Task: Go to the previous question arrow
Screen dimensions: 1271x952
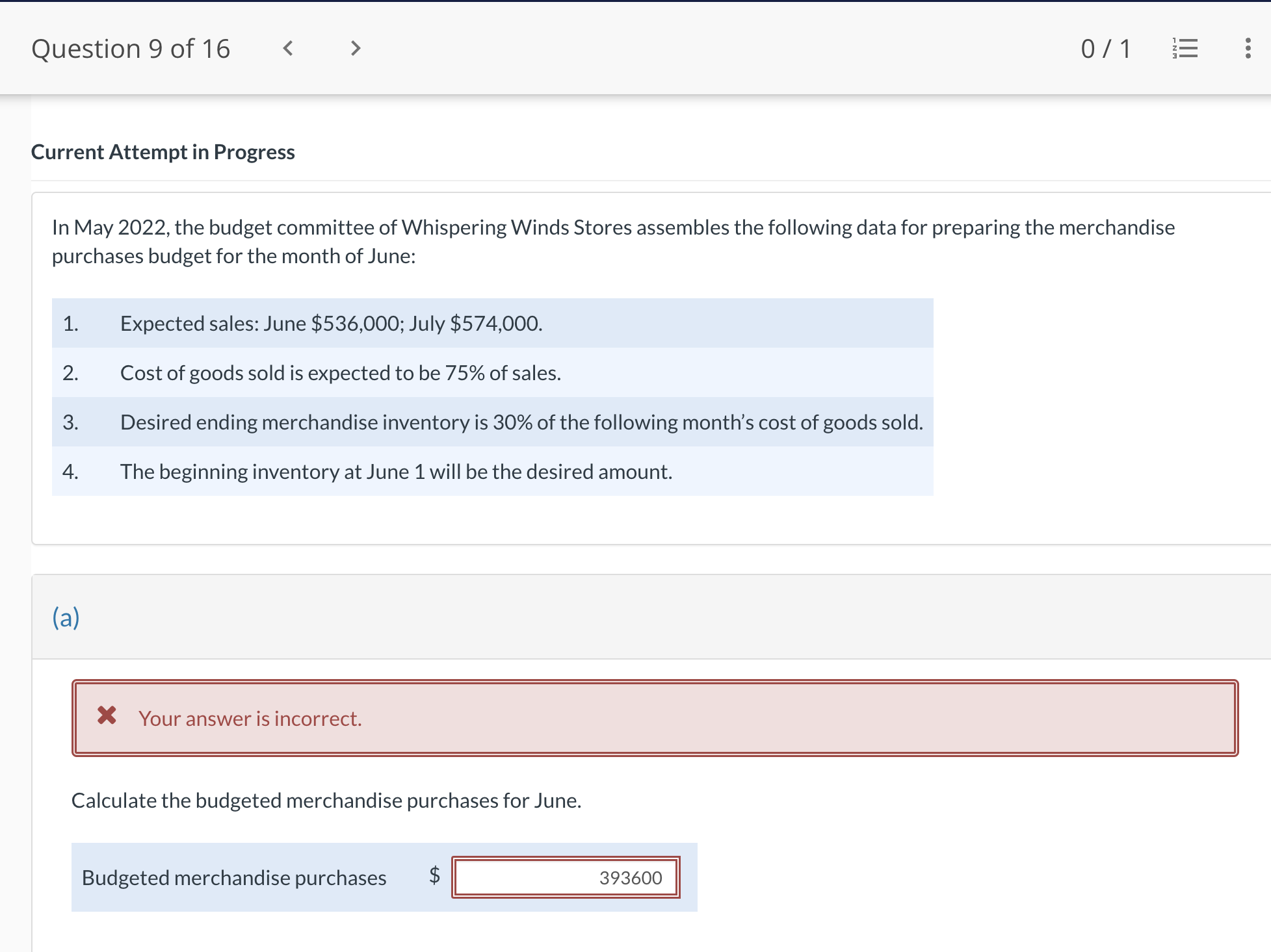Action: (x=288, y=48)
